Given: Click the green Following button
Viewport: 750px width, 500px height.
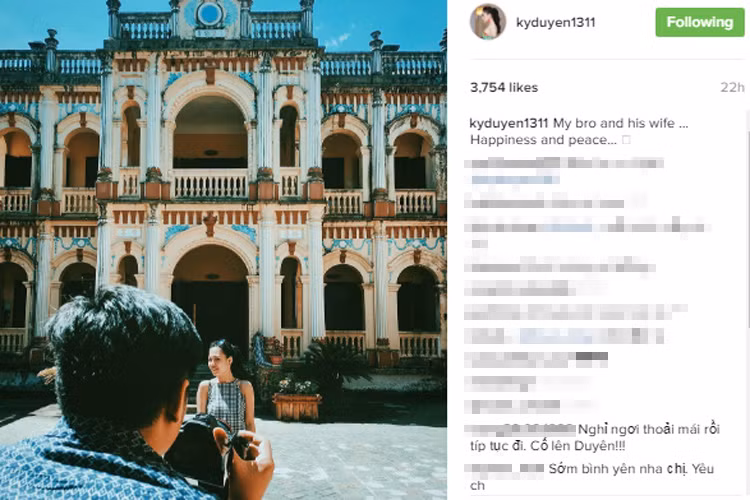Looking at the screenshot, I should 700,22.
